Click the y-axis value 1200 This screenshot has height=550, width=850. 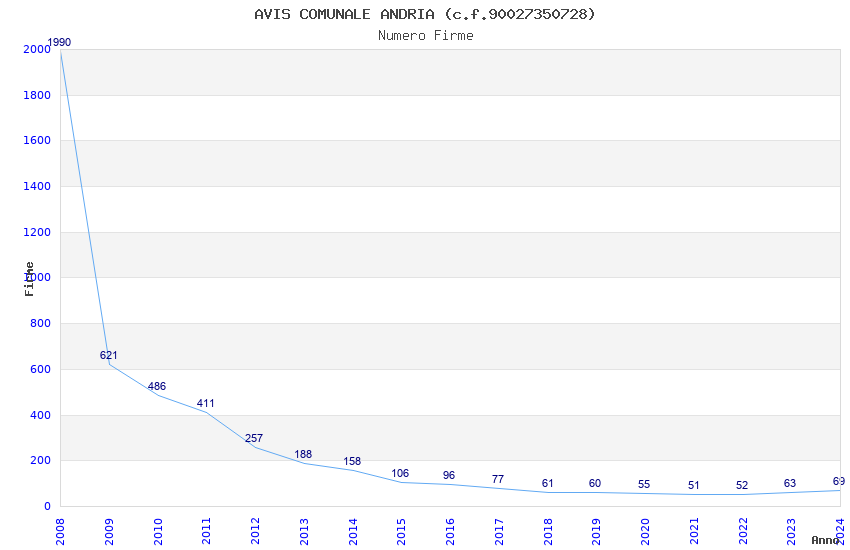click(37, 232)
